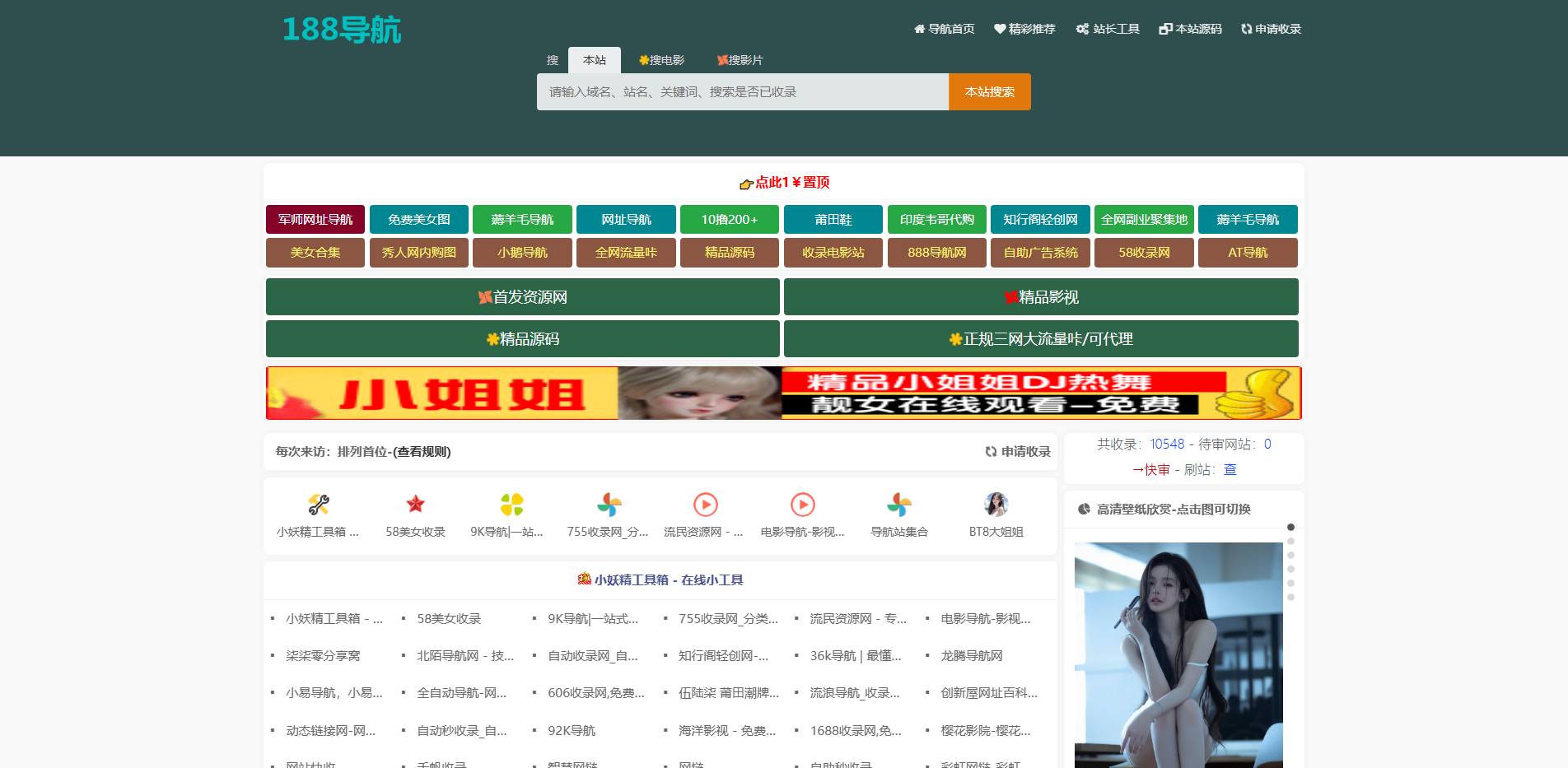
Task: Click the green clover icon of 9K导航
Action: click(512, 503)
